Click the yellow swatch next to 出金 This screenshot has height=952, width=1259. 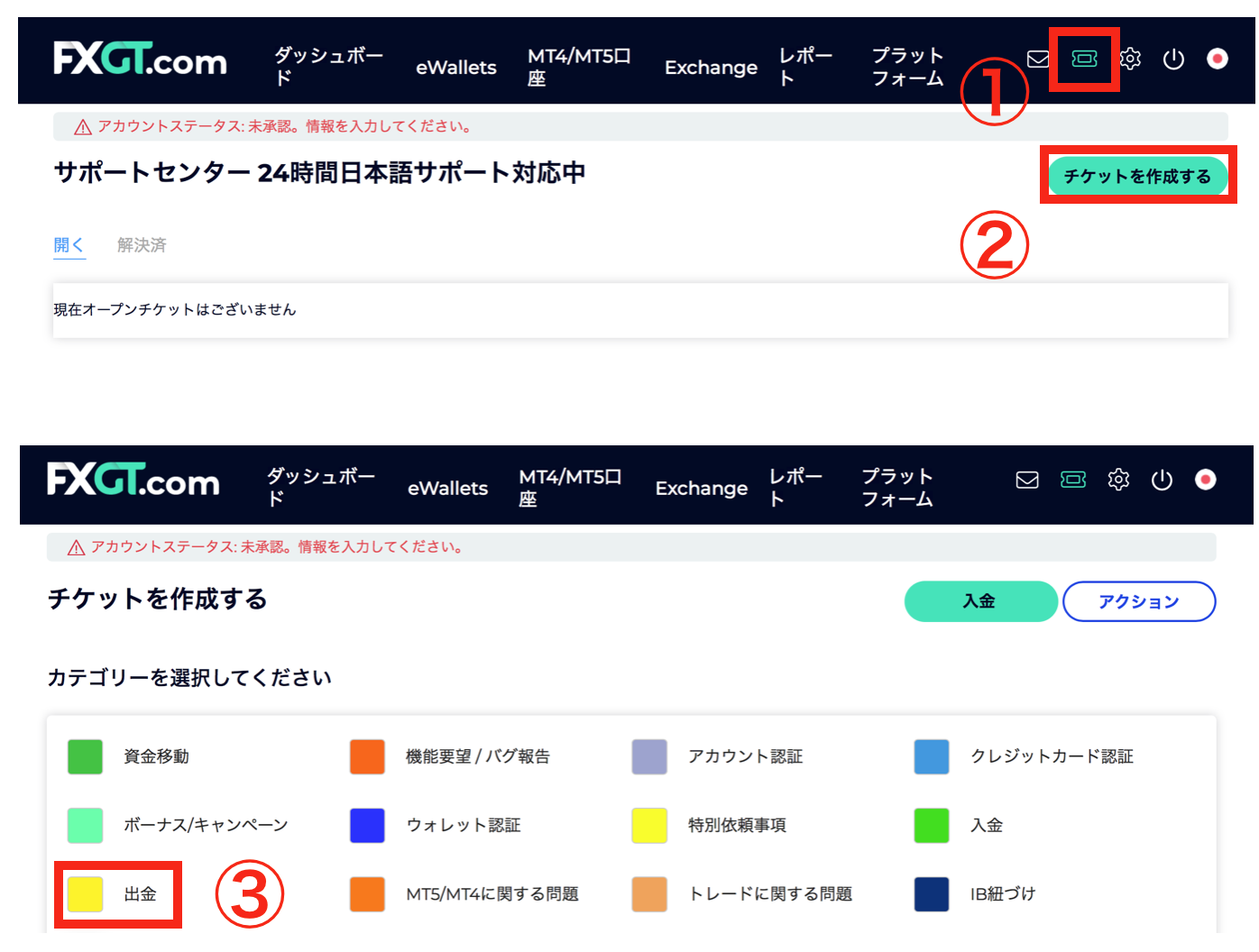pos(84,894)
